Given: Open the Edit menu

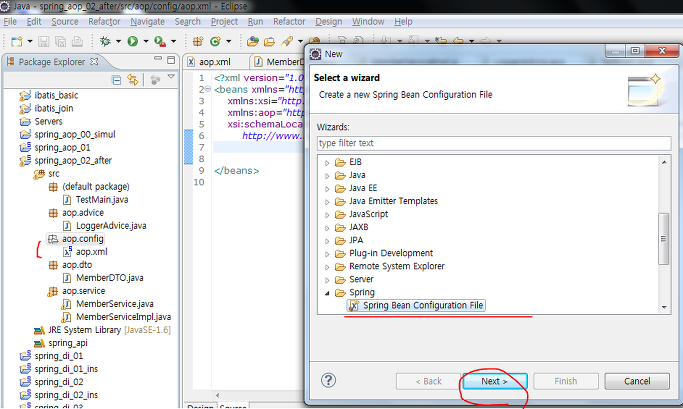Looking at the screenshot, I should pyautogui.click(x=34, y=21).
